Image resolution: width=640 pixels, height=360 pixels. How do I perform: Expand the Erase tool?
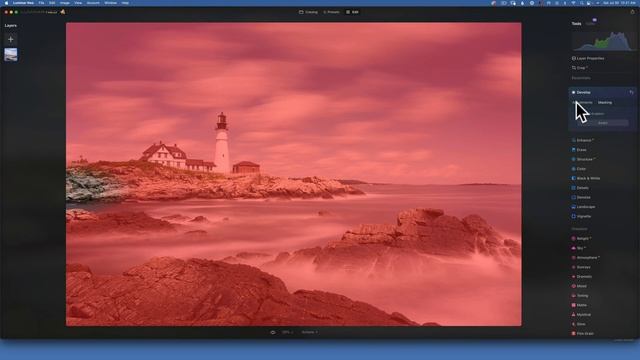point(579,150)
